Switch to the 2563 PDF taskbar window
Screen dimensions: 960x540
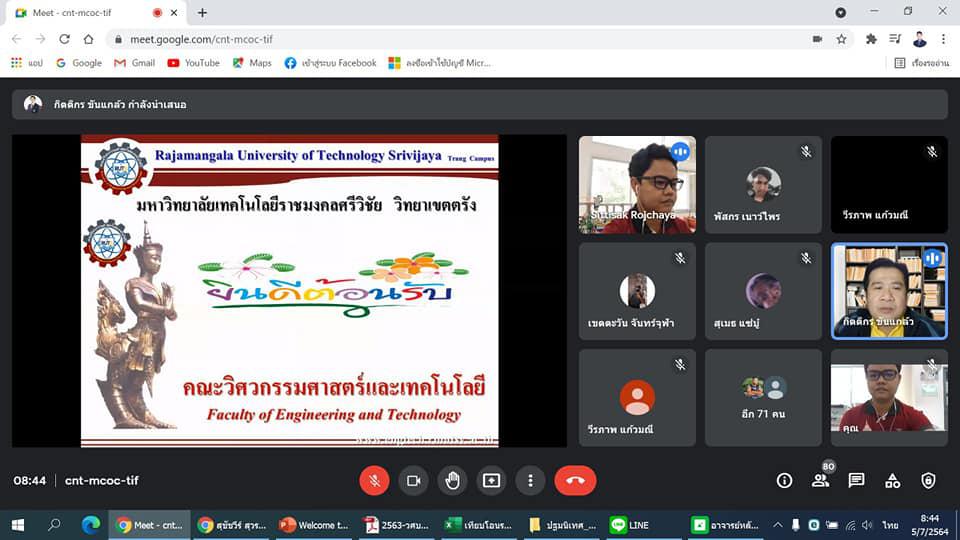tap(397, 525)
